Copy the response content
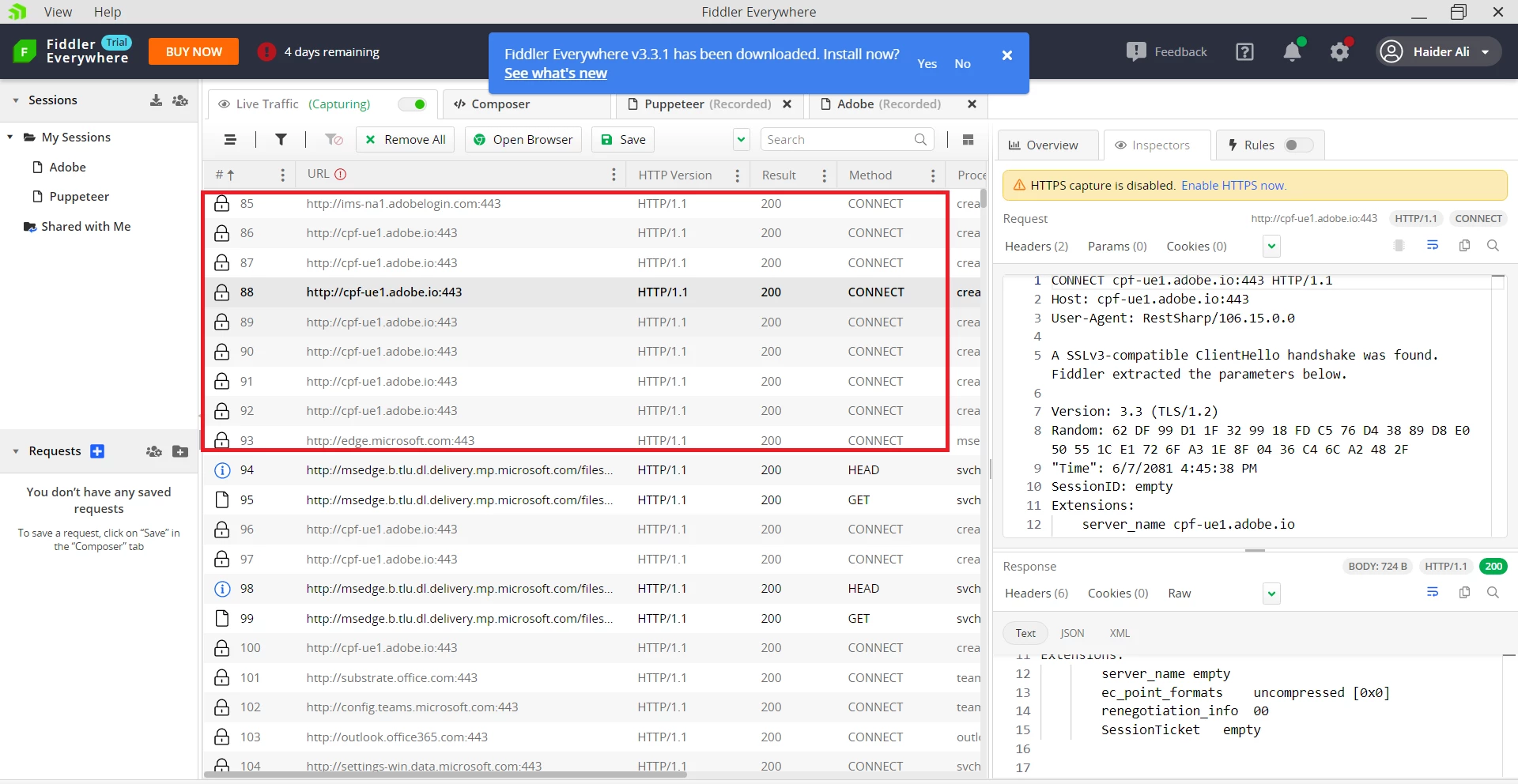This screenshot has height=784, width=1518. coord(1464,593)
